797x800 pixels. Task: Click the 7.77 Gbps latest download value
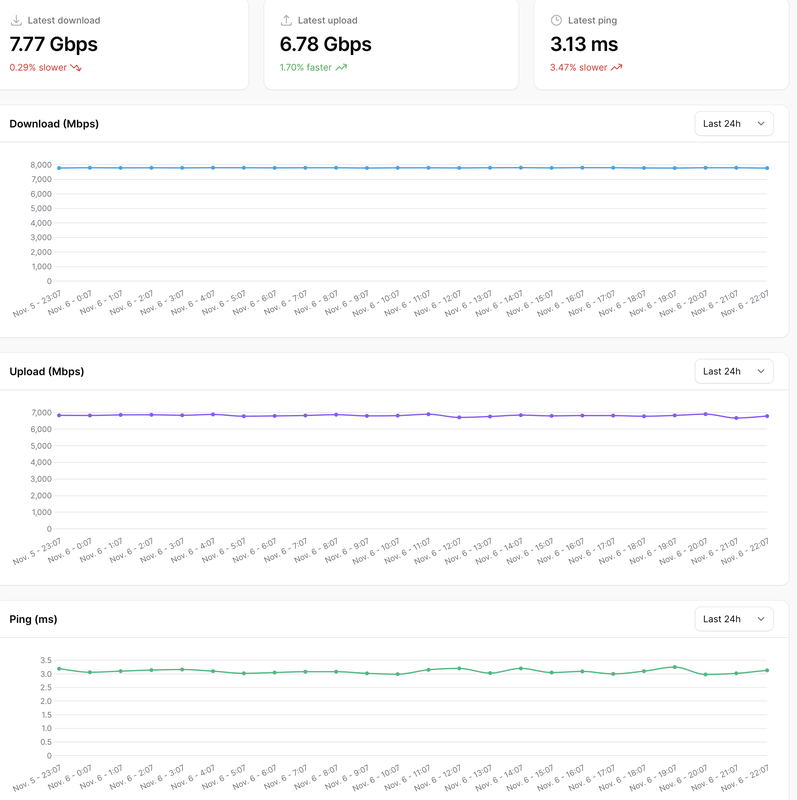click(54, 44)
